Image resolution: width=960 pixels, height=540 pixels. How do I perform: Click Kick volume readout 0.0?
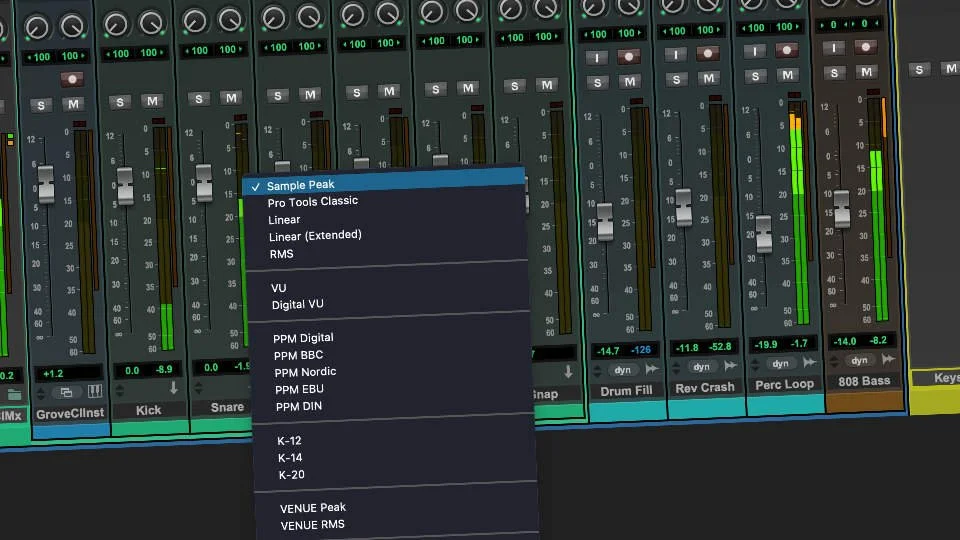point(132,370)
